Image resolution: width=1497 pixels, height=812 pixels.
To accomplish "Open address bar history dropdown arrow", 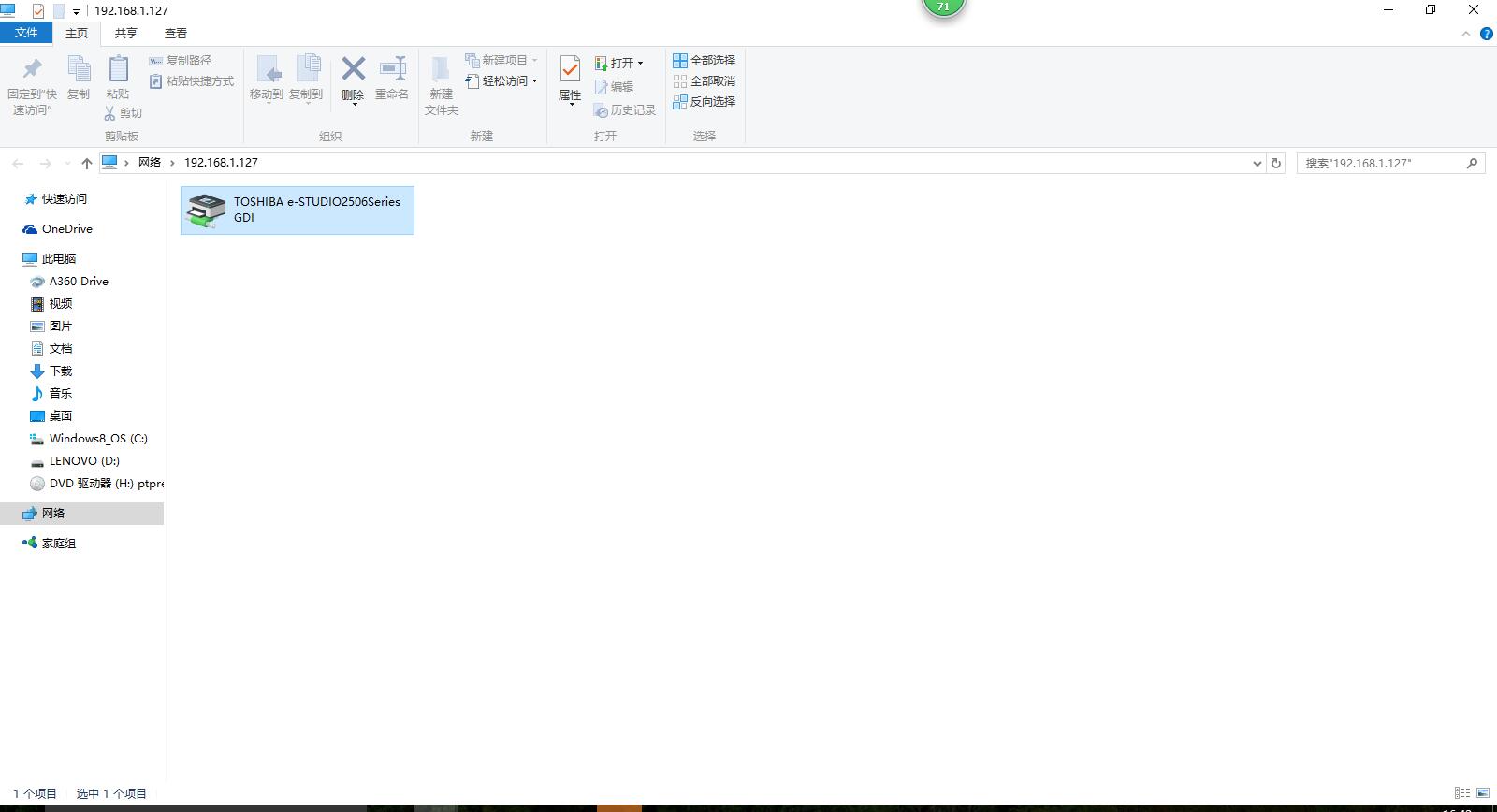I will coord(1257,163).
